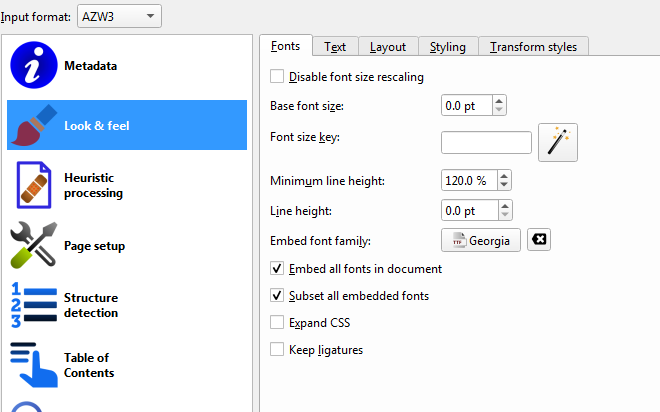Switch to the Transform styles tab

(x=533, y=46)
